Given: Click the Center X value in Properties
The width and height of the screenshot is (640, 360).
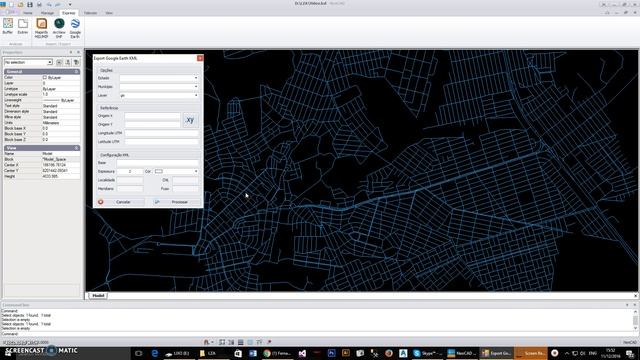Looking at the screenshot, I should (x=61, y=165).
